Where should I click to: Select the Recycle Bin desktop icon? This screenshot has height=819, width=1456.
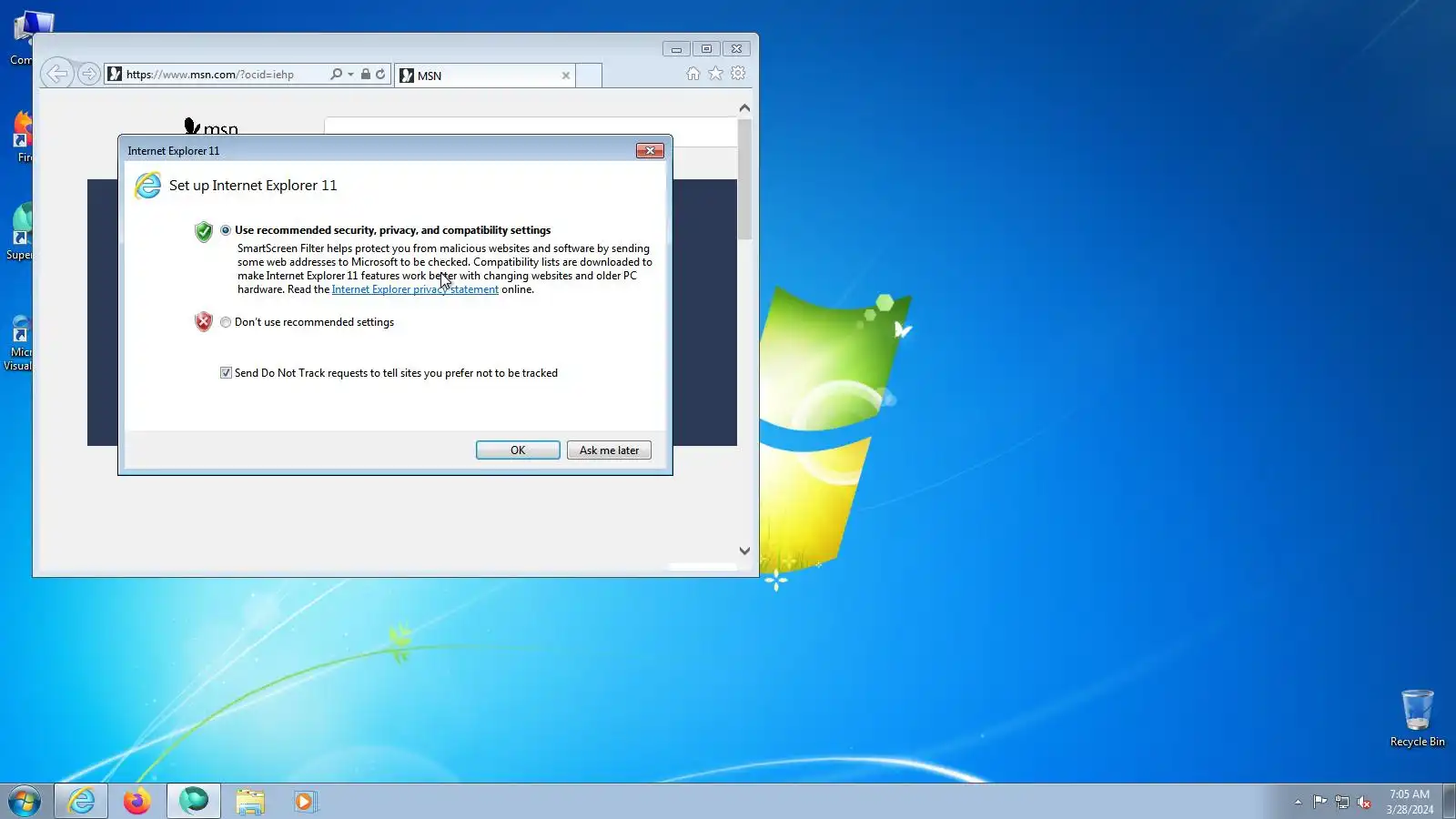tap(1417, 719)
